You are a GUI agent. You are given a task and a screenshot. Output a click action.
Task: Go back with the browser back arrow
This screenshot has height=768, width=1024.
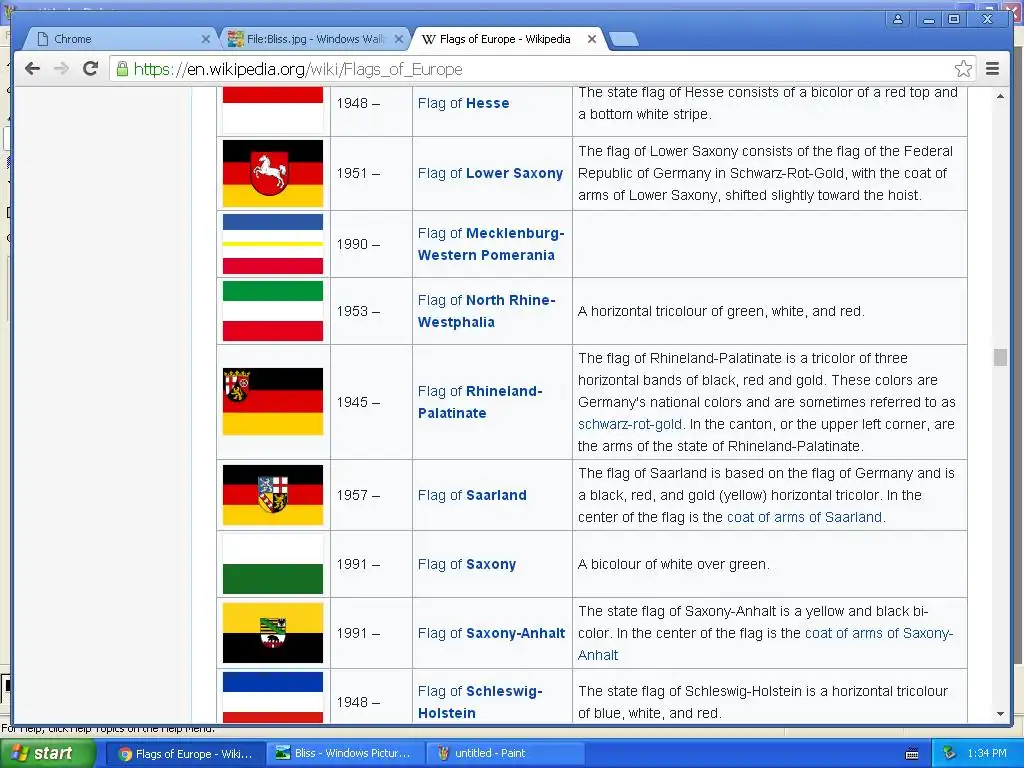click(x=32, y=69)
